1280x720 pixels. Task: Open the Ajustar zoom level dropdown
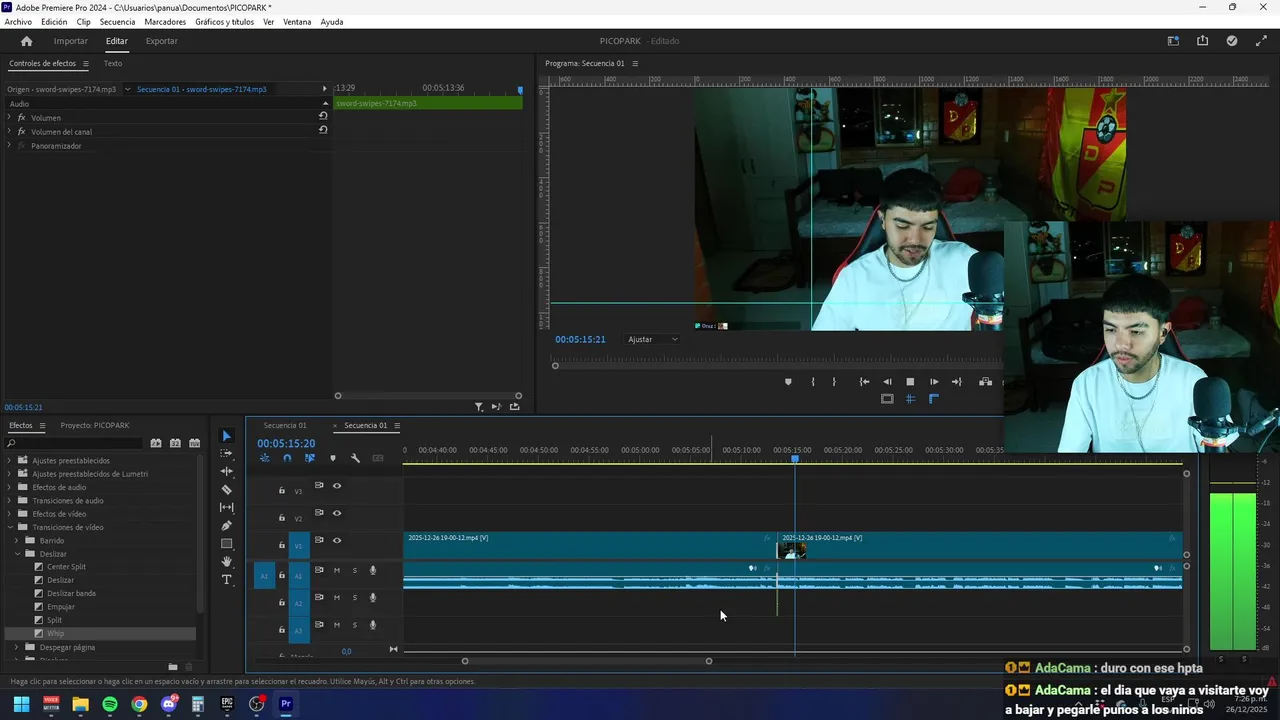click(653, 339)
